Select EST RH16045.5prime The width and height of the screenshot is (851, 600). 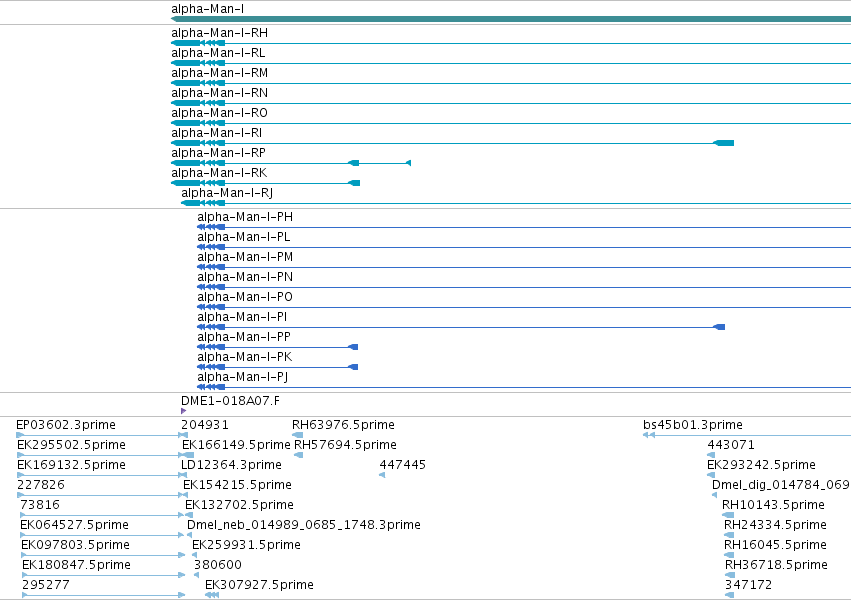(776, 545)
